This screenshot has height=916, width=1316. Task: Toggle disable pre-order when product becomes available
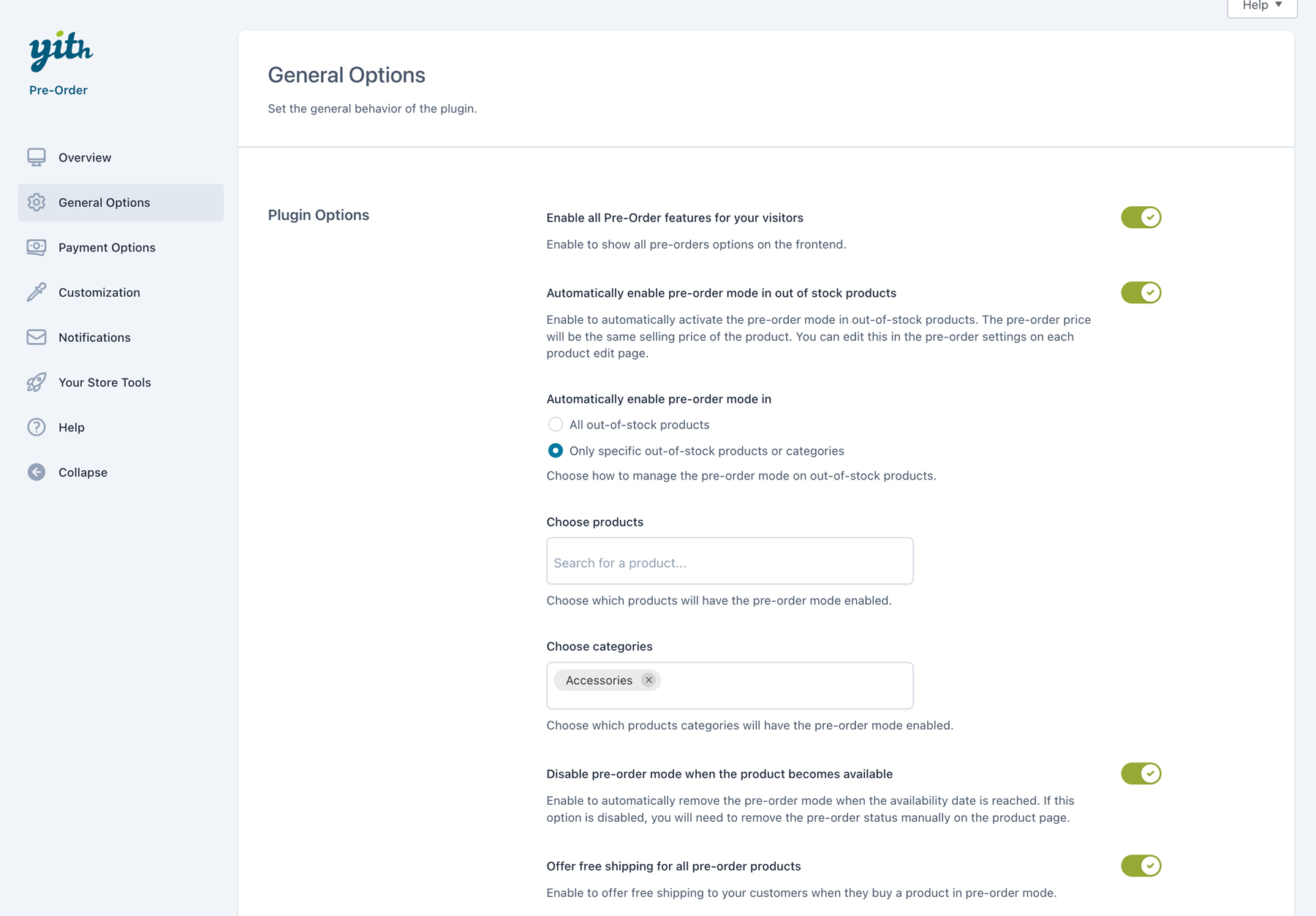1141,773
